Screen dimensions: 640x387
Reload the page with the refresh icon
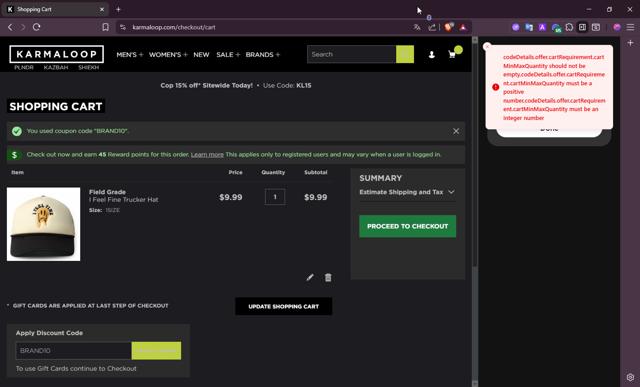pos(36,27)
